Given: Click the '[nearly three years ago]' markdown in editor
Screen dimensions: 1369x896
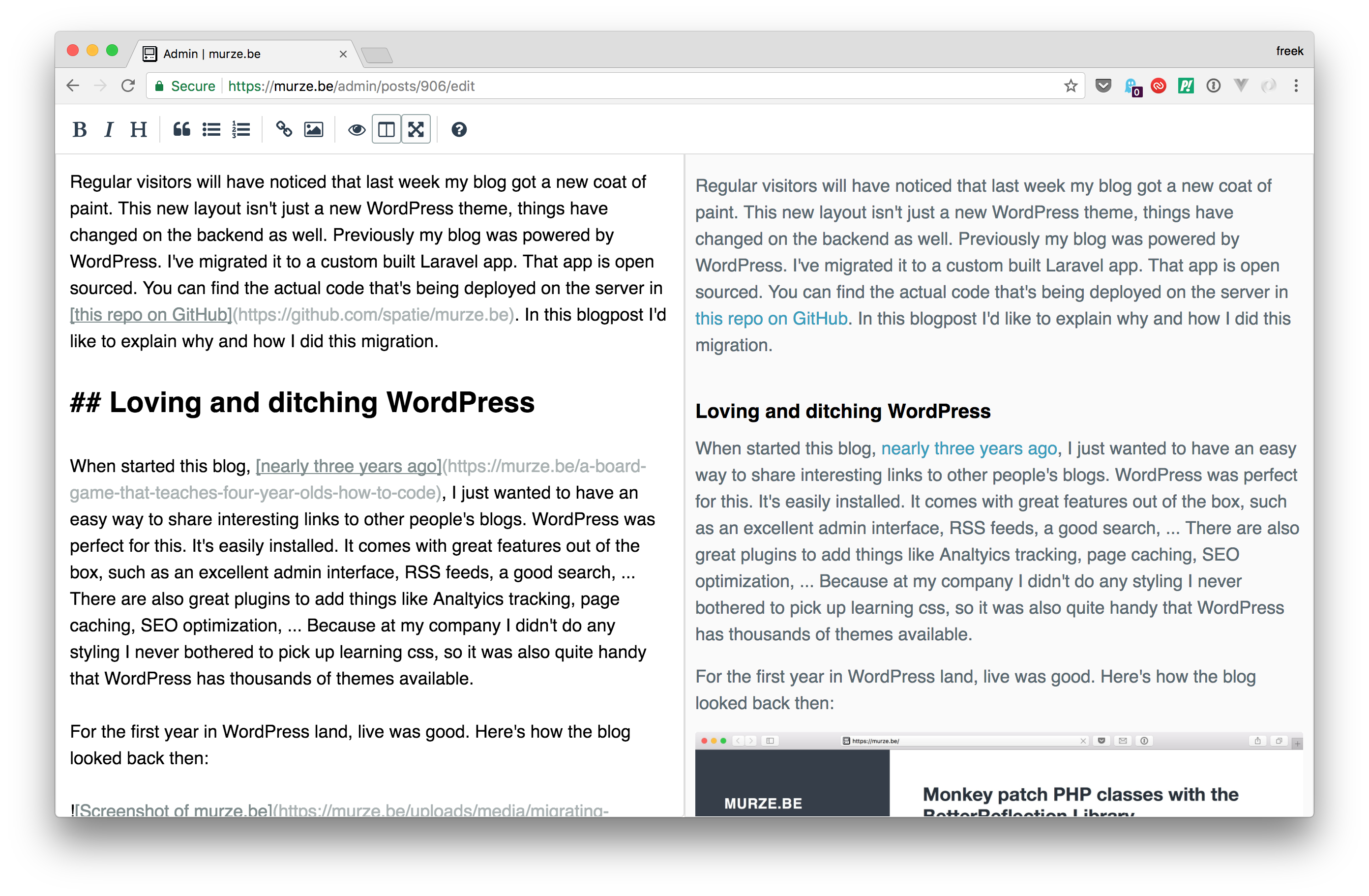Looking at the screenshot, I should click(349, 466).
